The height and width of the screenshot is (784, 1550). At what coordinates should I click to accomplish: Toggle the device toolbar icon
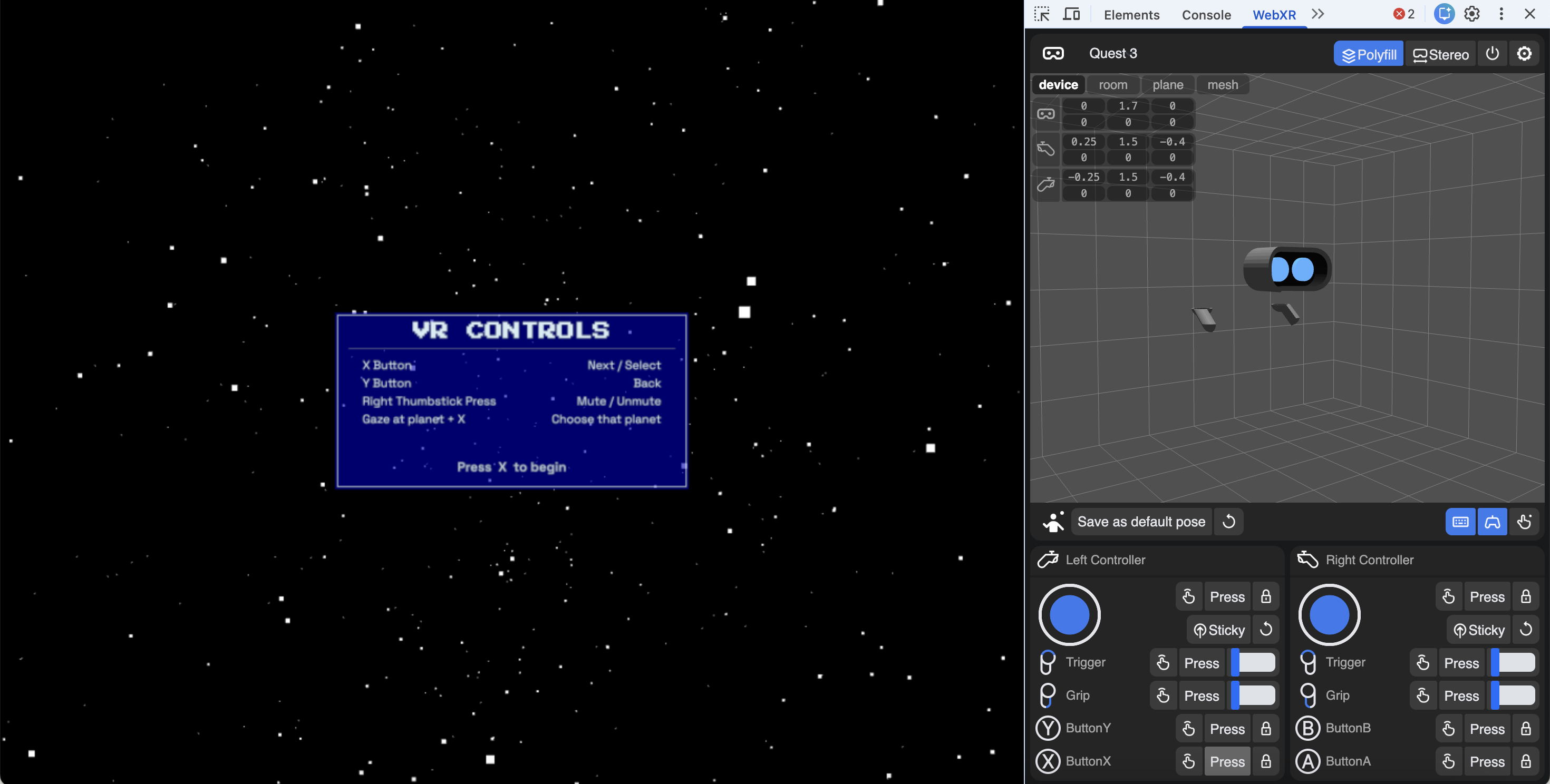click(1071, 14)
